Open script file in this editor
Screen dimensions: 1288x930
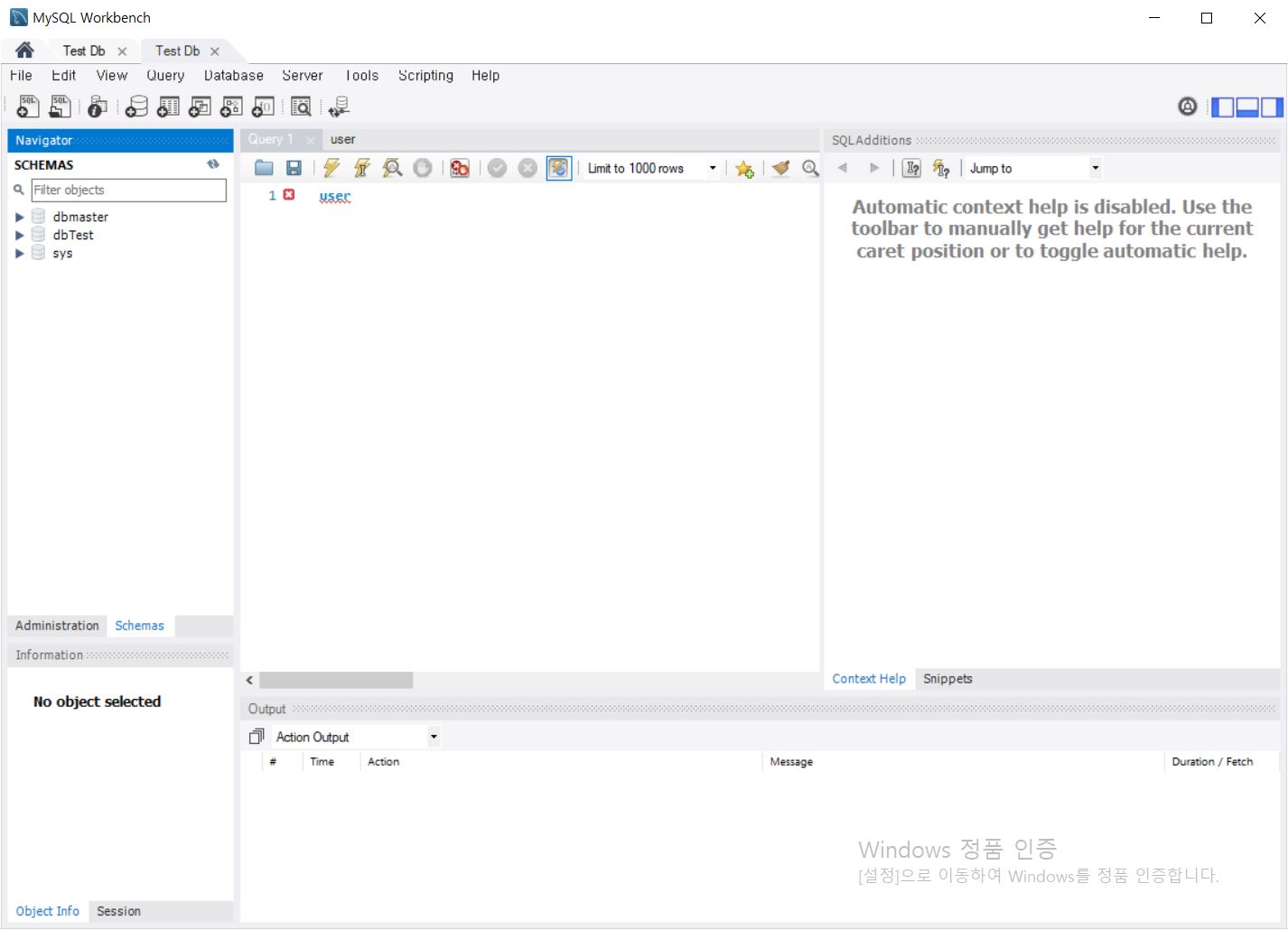[x=264, y=168]
